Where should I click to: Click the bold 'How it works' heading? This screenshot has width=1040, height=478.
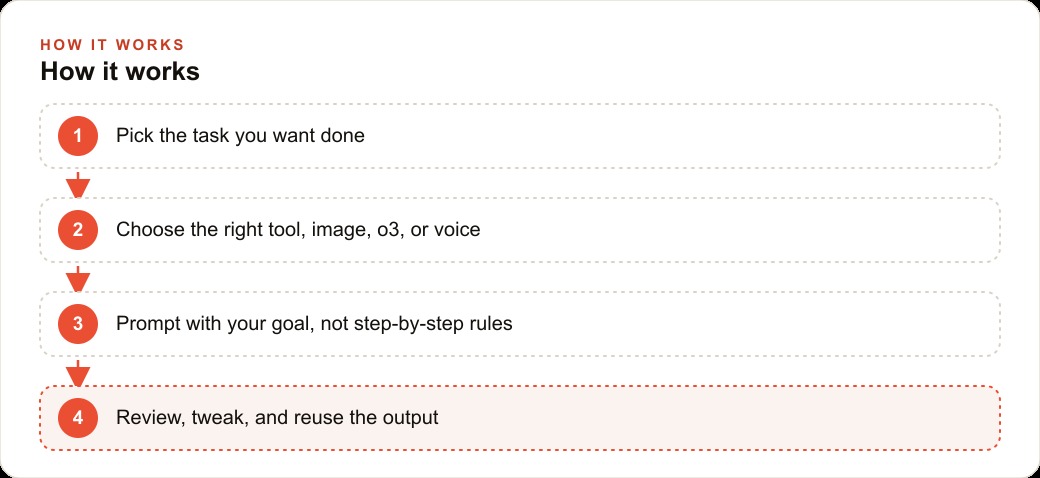tap(120, 72)
